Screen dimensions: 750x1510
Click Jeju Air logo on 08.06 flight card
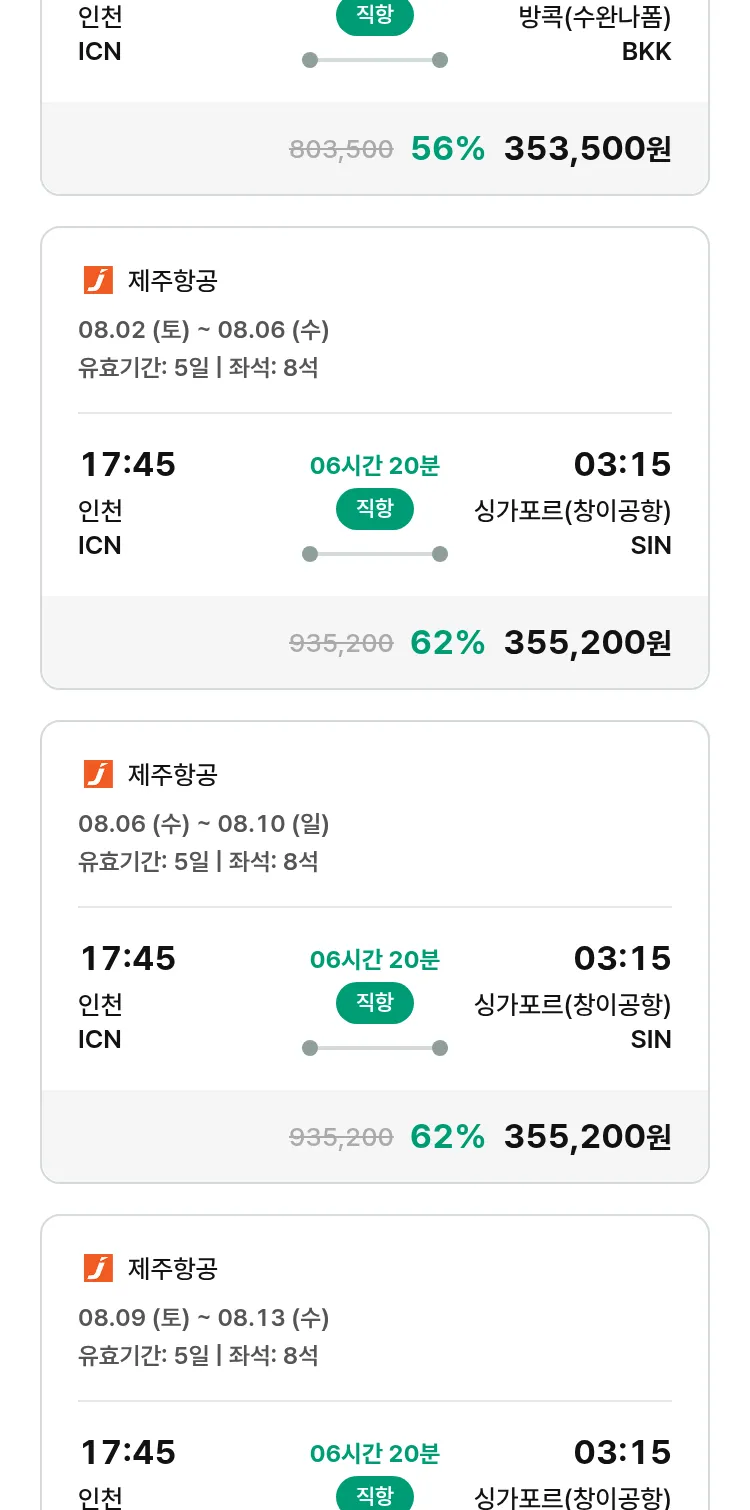(98, 774)
